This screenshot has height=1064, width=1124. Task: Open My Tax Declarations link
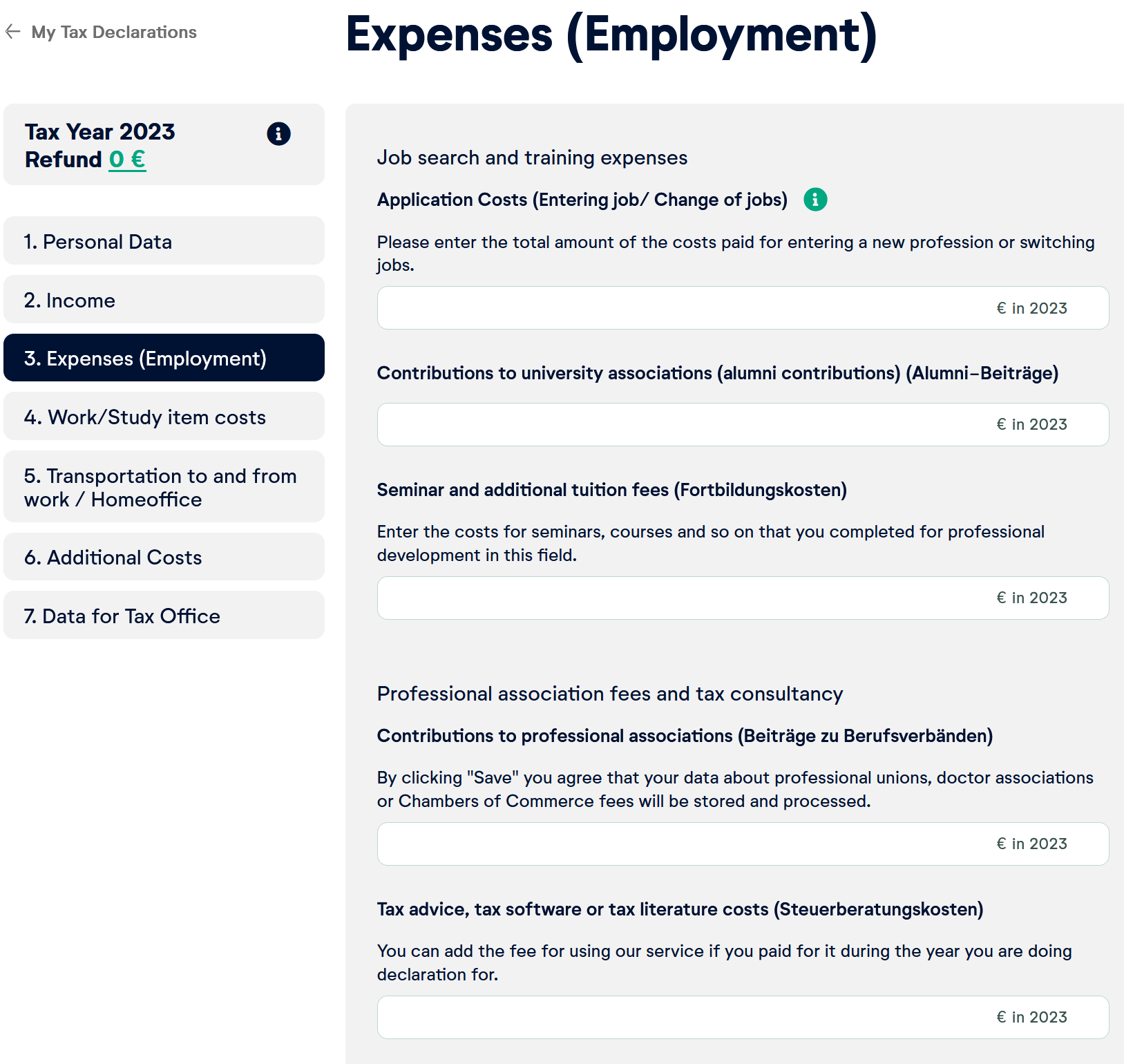pyautogui.click(x=114, y=32)
